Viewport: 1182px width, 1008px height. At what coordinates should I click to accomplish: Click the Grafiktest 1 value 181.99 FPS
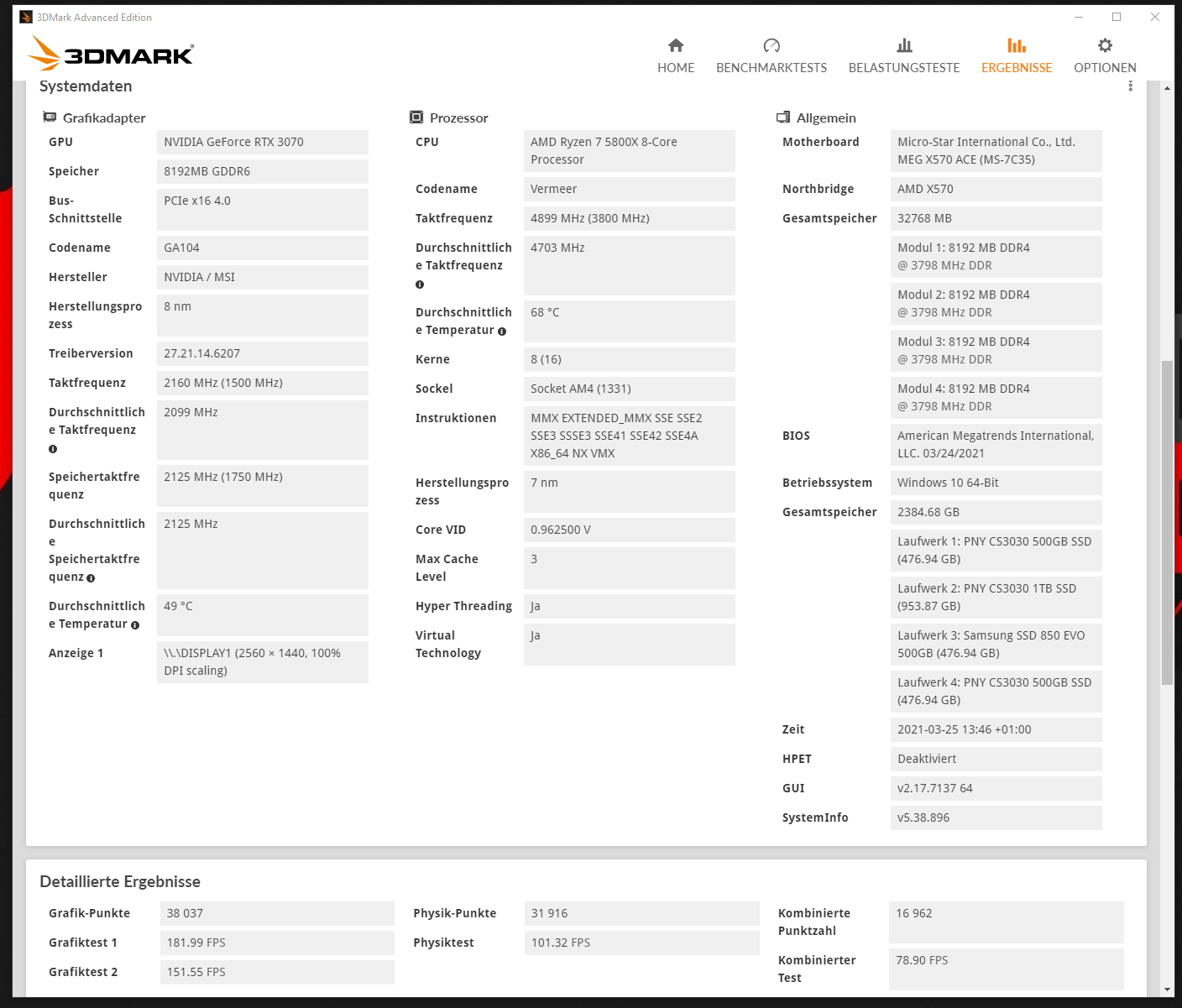(x=277, y=943)
